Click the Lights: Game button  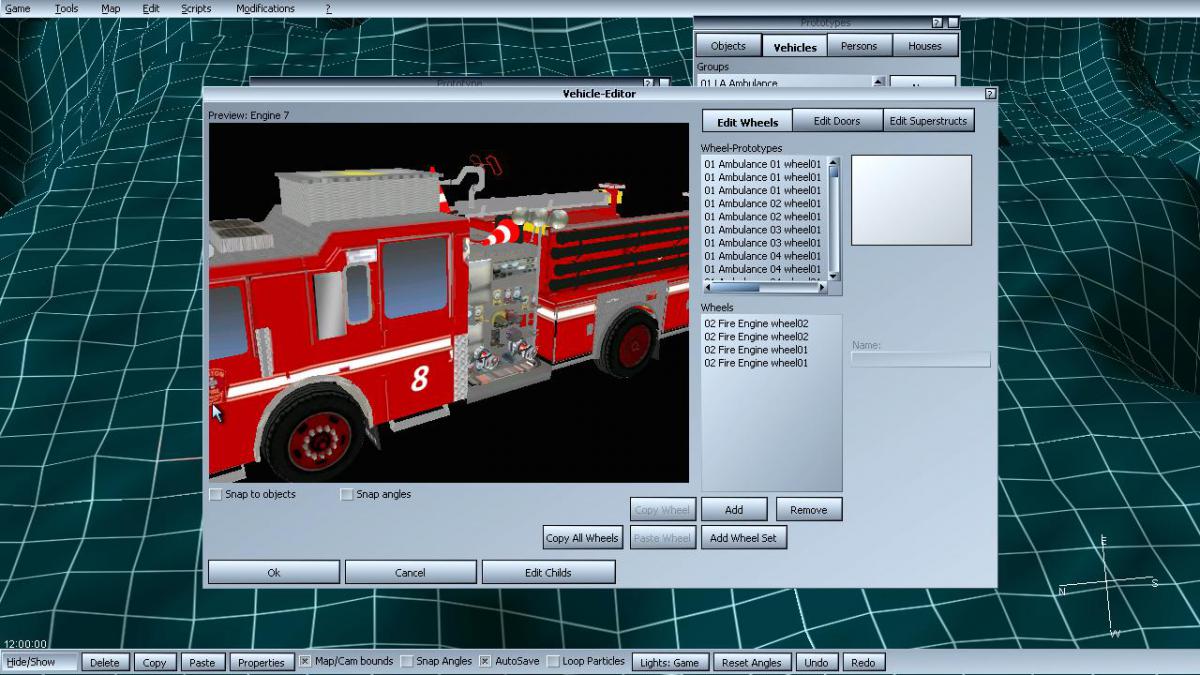pos(670,662)
